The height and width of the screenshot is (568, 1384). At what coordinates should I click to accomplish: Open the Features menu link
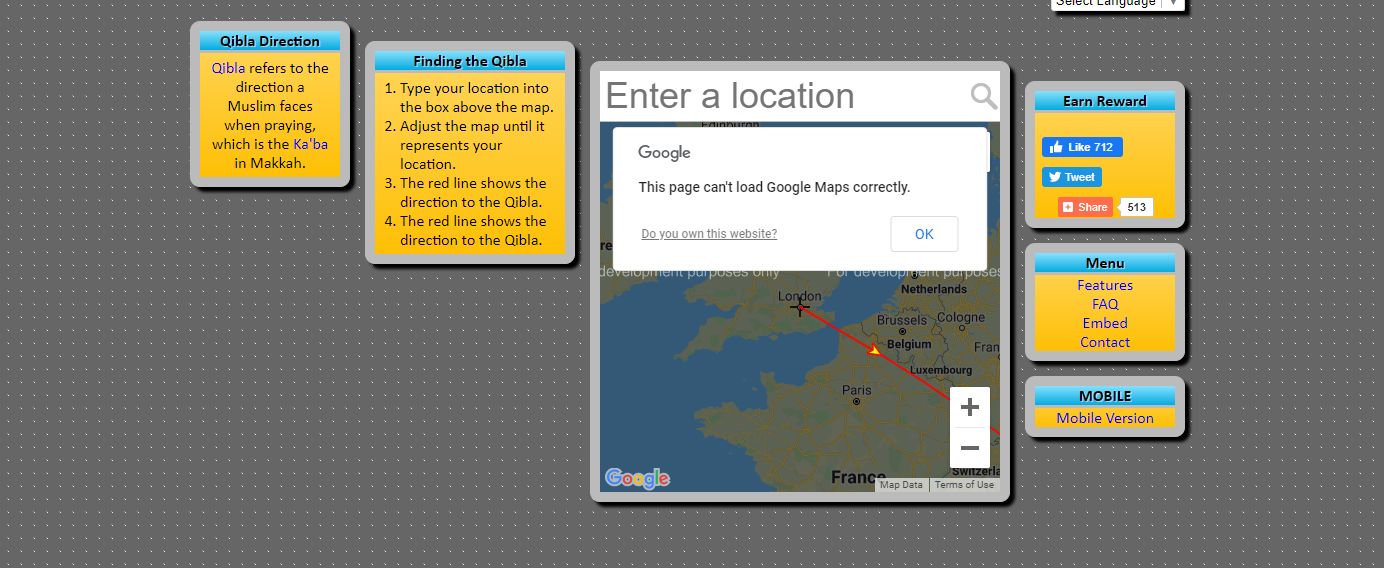1105,285
